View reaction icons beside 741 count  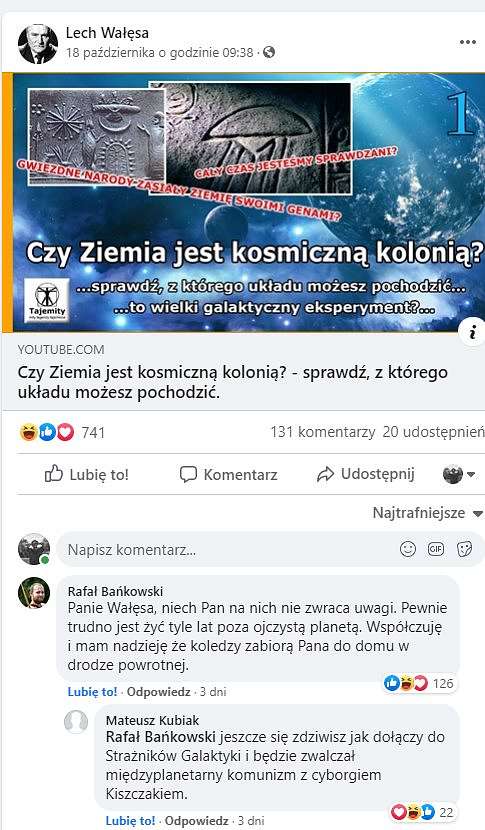point(47,432)
